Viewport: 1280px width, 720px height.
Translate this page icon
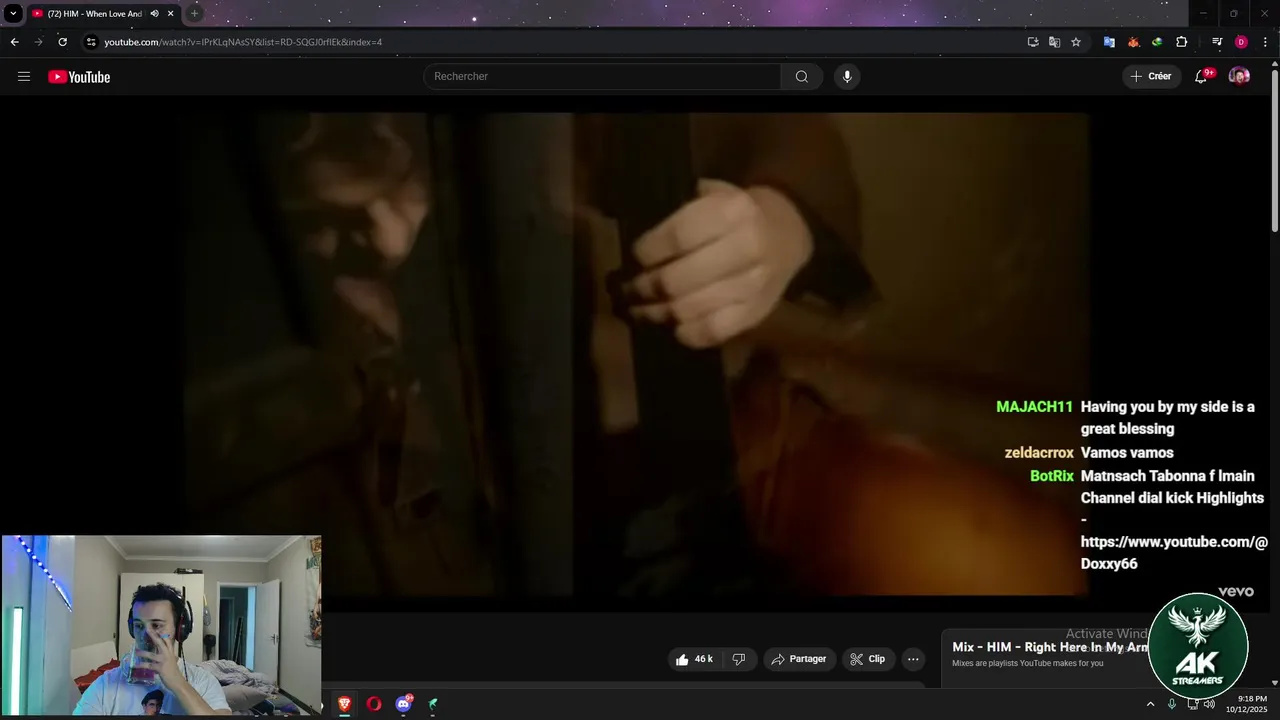(x=1054, y=42)
